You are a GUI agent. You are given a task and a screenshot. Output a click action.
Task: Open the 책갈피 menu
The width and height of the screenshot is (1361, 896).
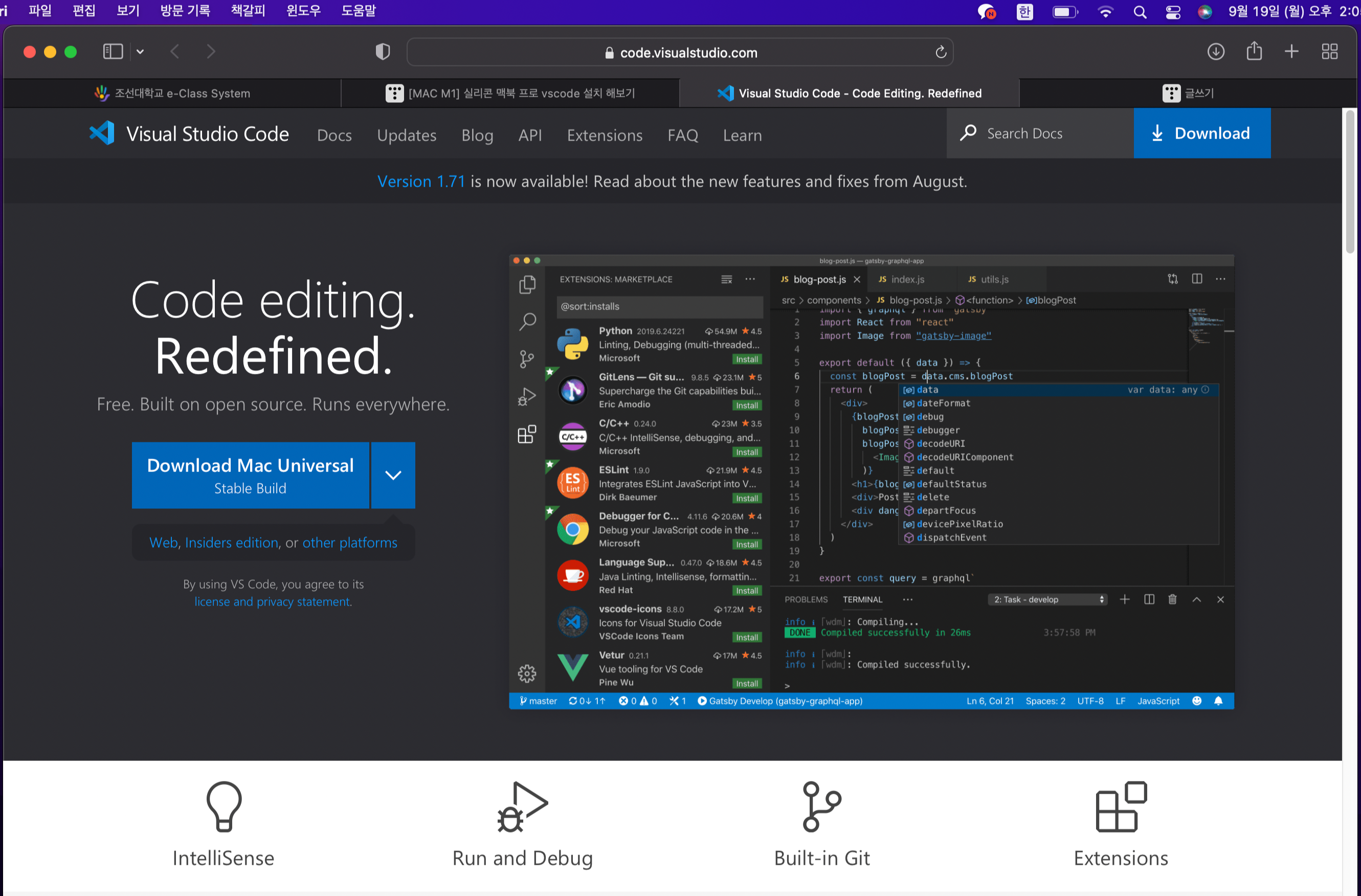point(248,11)
